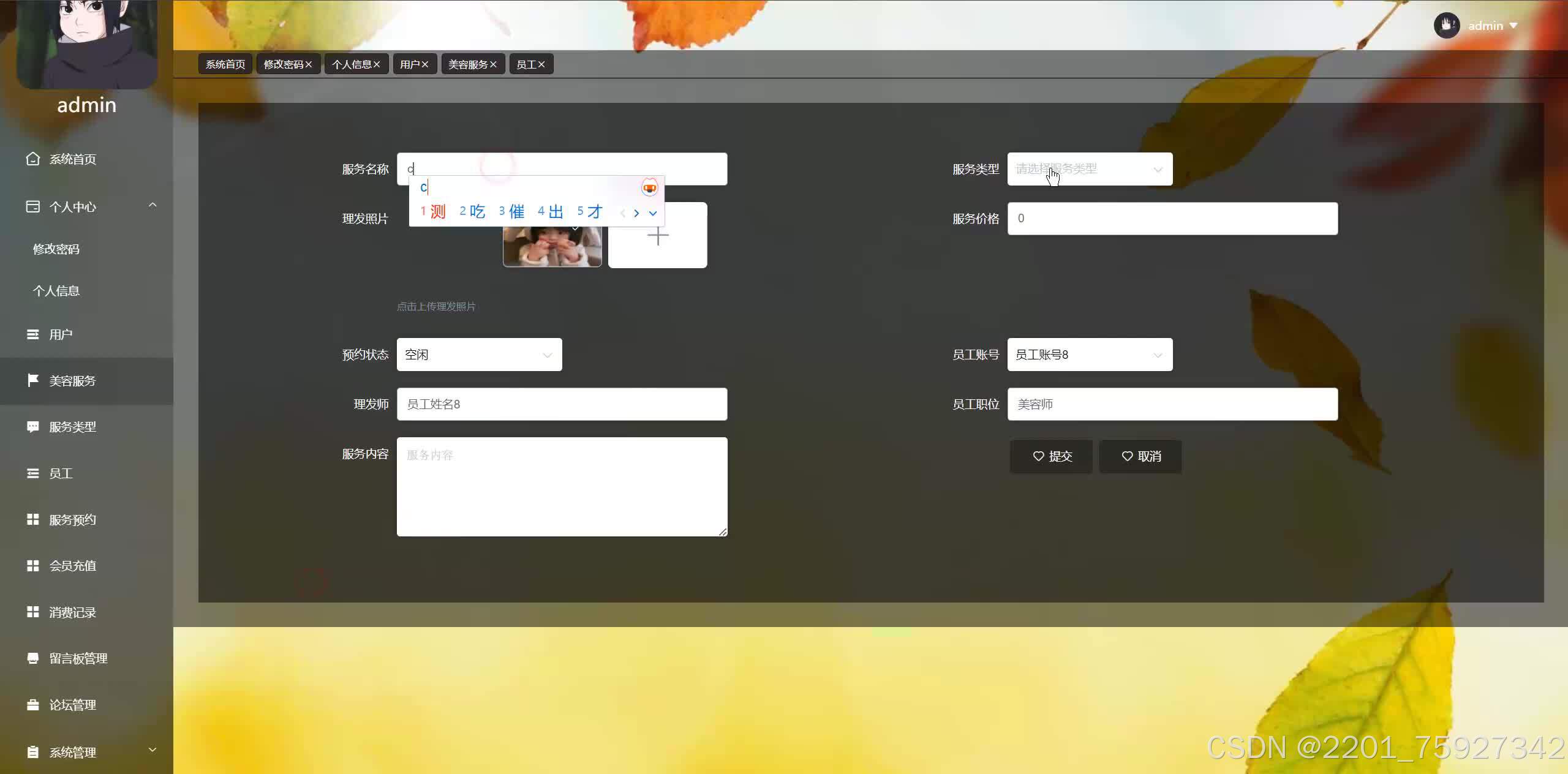Click the 服务内容 text area

562,487
